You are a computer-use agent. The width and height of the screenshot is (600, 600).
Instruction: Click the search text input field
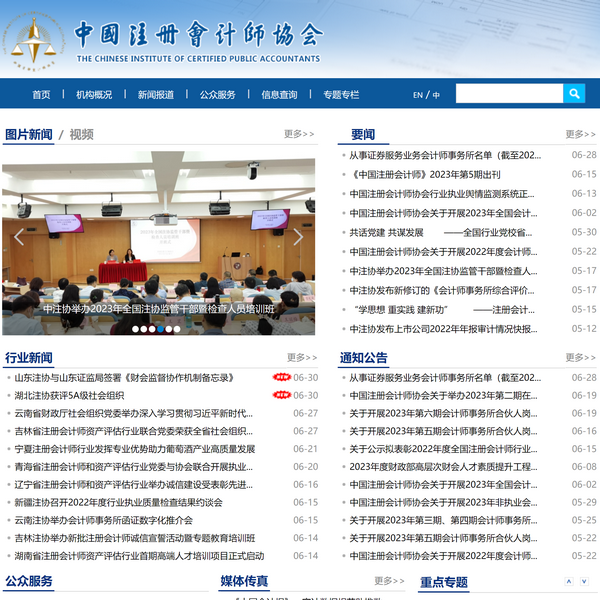pos(509,94)
